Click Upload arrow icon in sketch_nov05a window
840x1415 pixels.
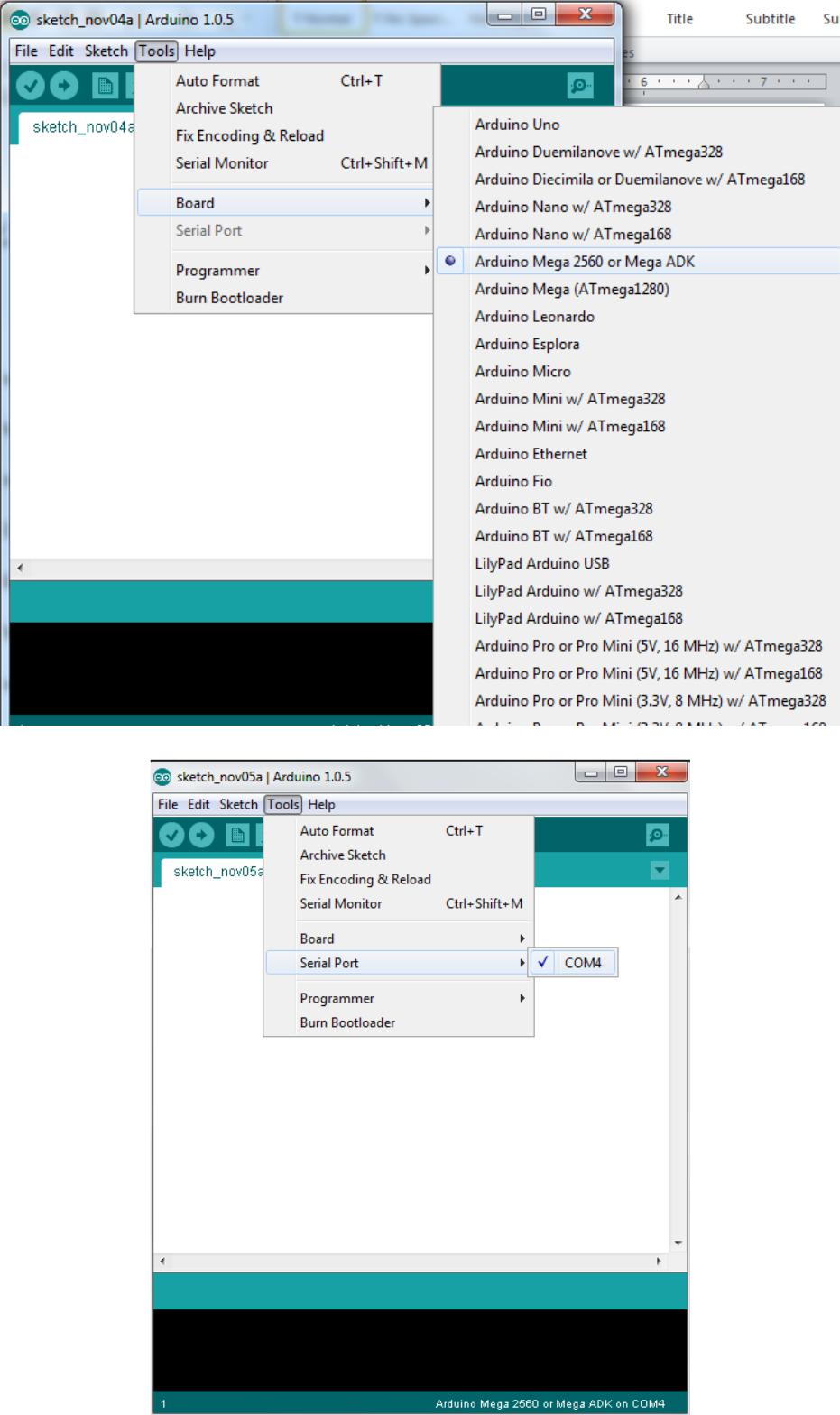(200, 836)
